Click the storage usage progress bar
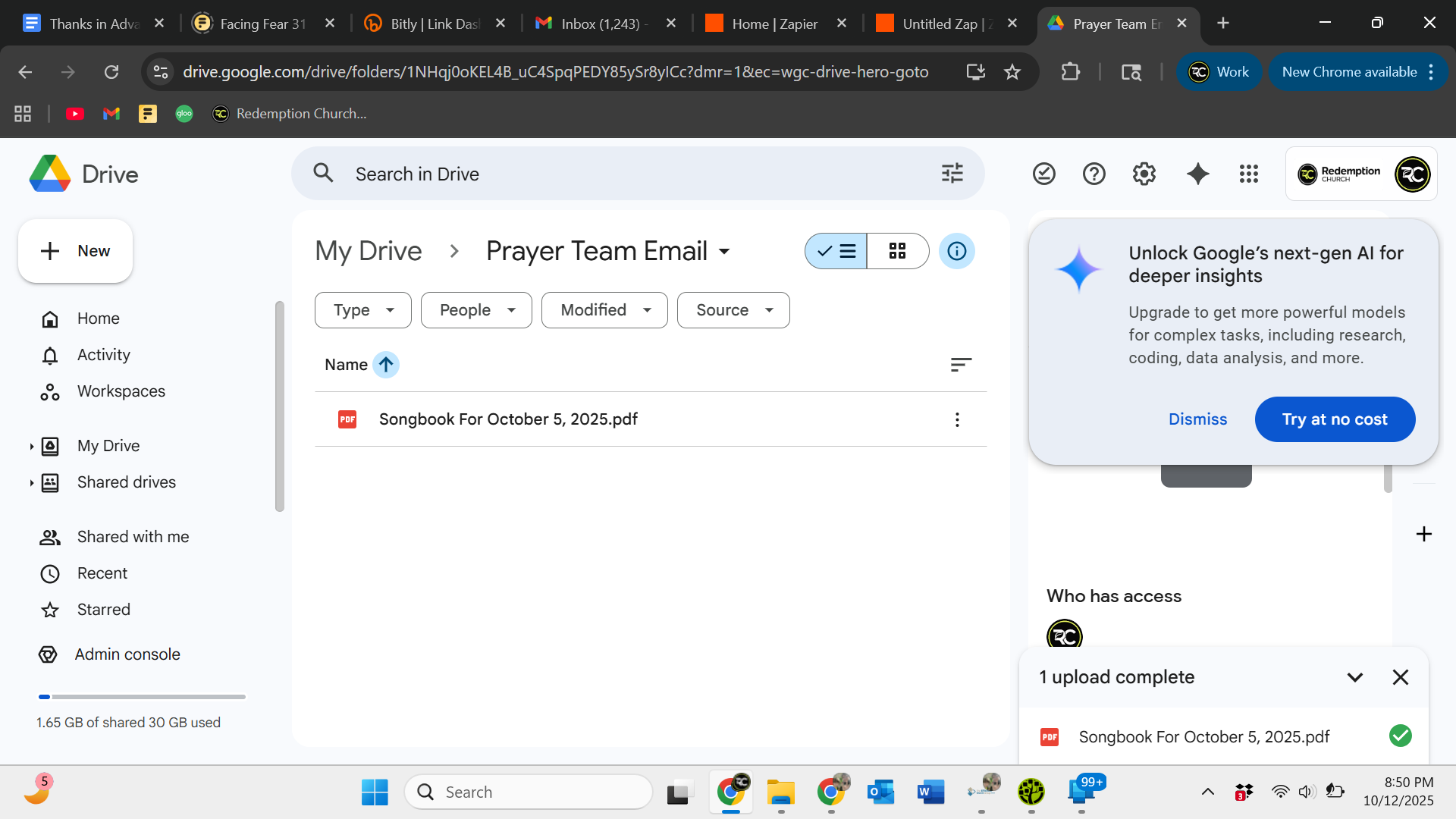This screenshot has height=819, width=1456. 142,696
